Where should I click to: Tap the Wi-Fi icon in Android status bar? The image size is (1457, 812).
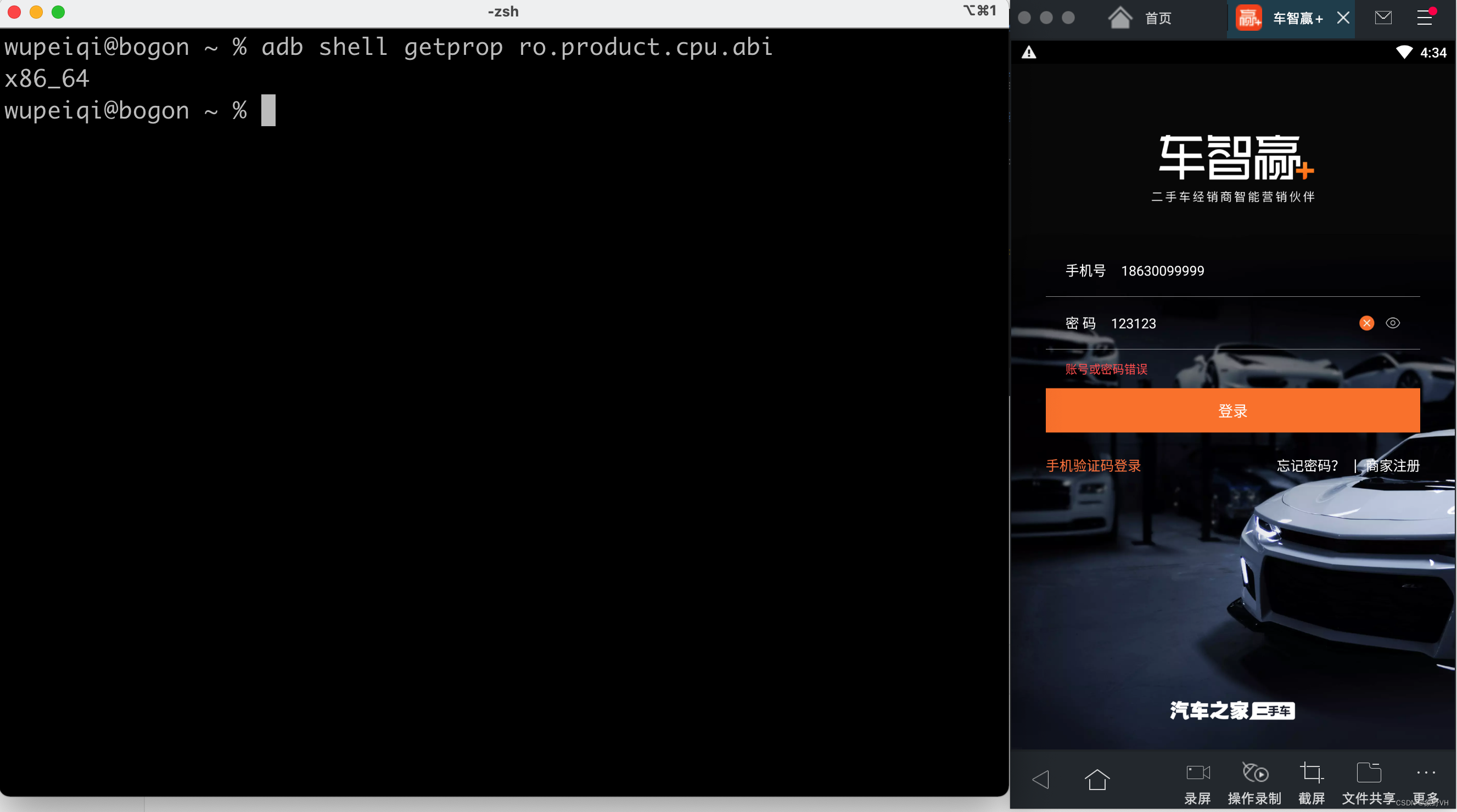(x=1404, y=53)
